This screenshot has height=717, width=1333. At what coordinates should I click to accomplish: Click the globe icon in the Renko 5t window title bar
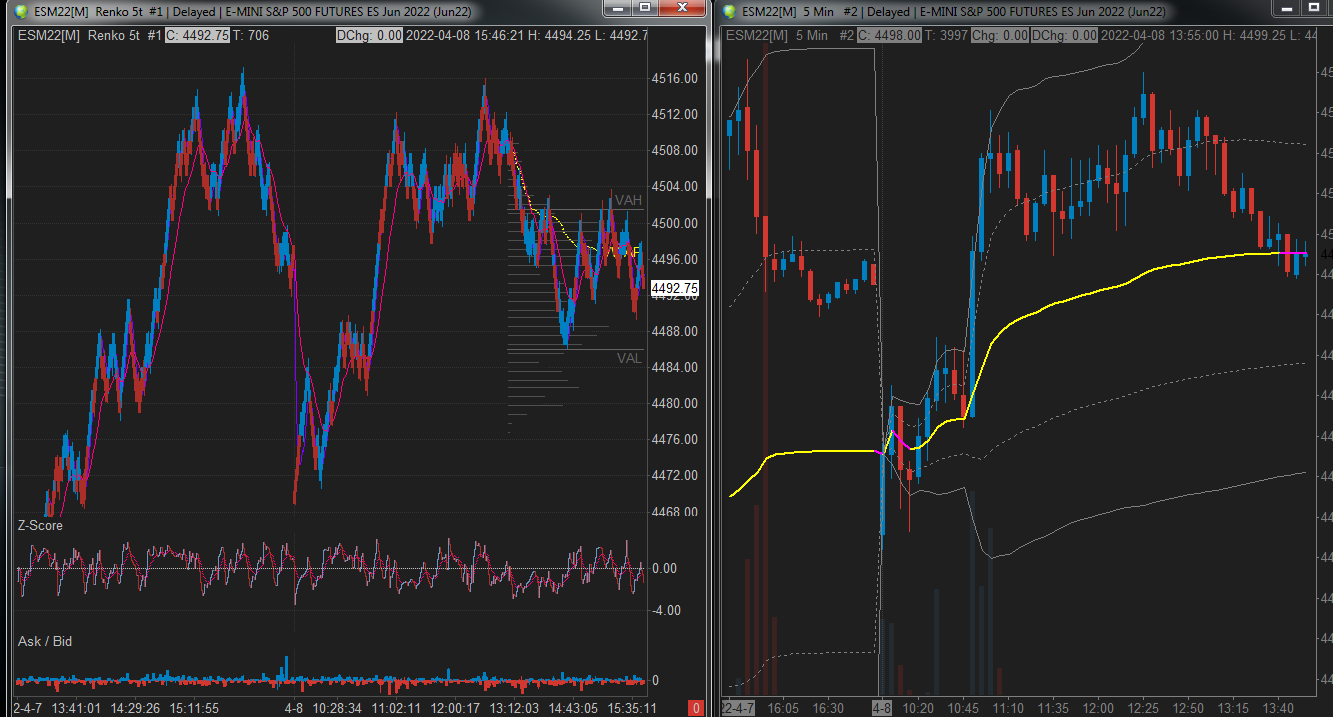point(20,11)
